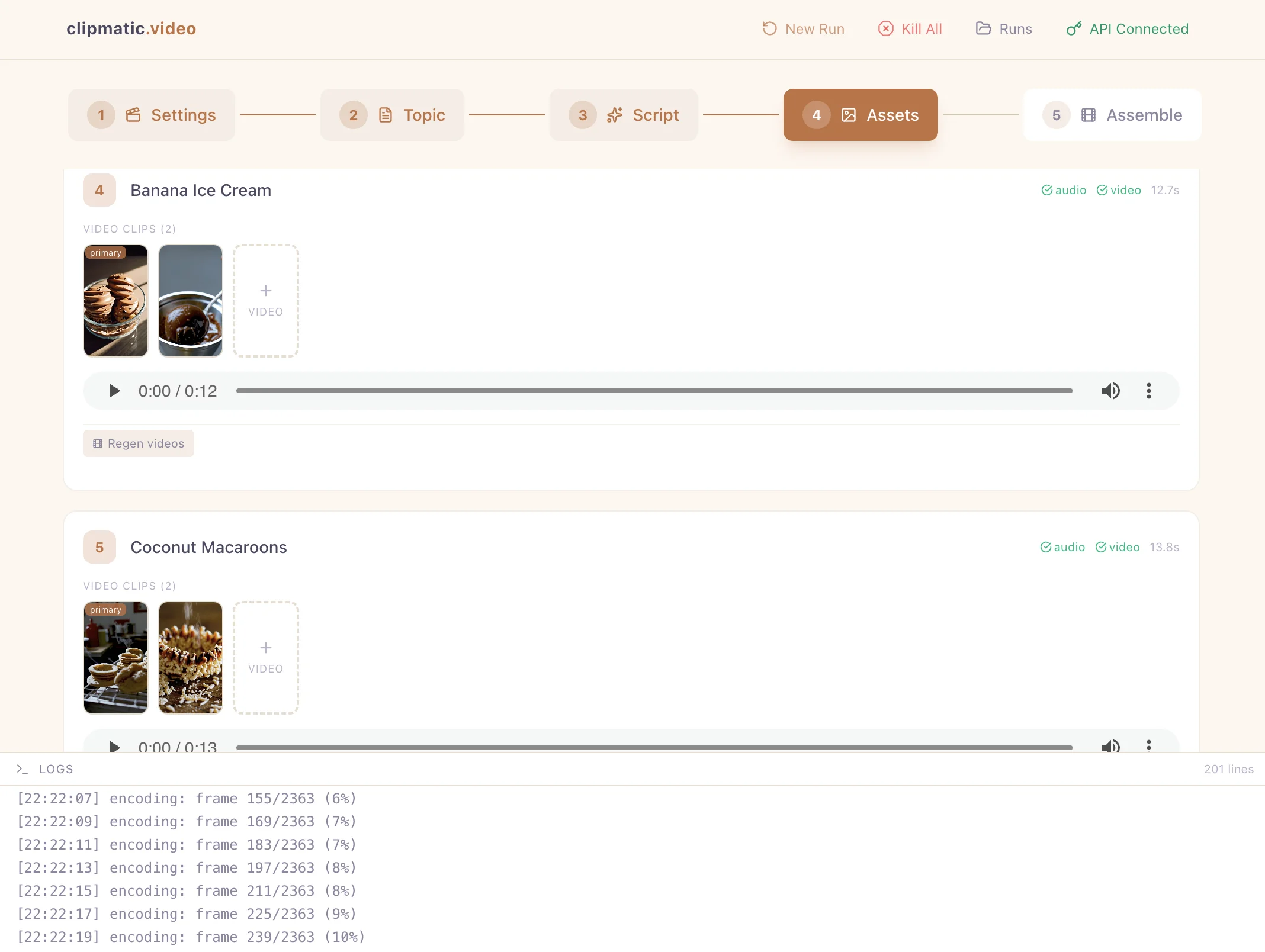Click the Kill All cancel icon
This screenshot has height=952, width=1265.
point(885,28)
